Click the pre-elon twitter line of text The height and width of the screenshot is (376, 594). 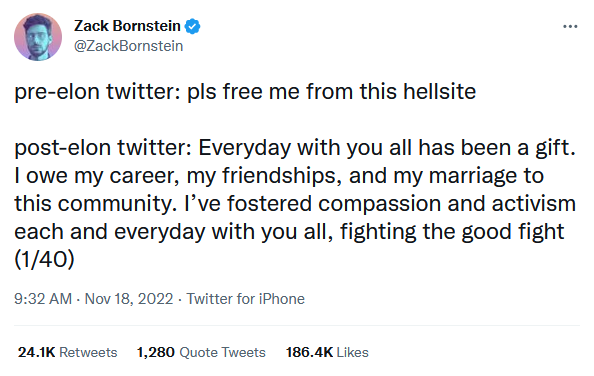[245, 92]
